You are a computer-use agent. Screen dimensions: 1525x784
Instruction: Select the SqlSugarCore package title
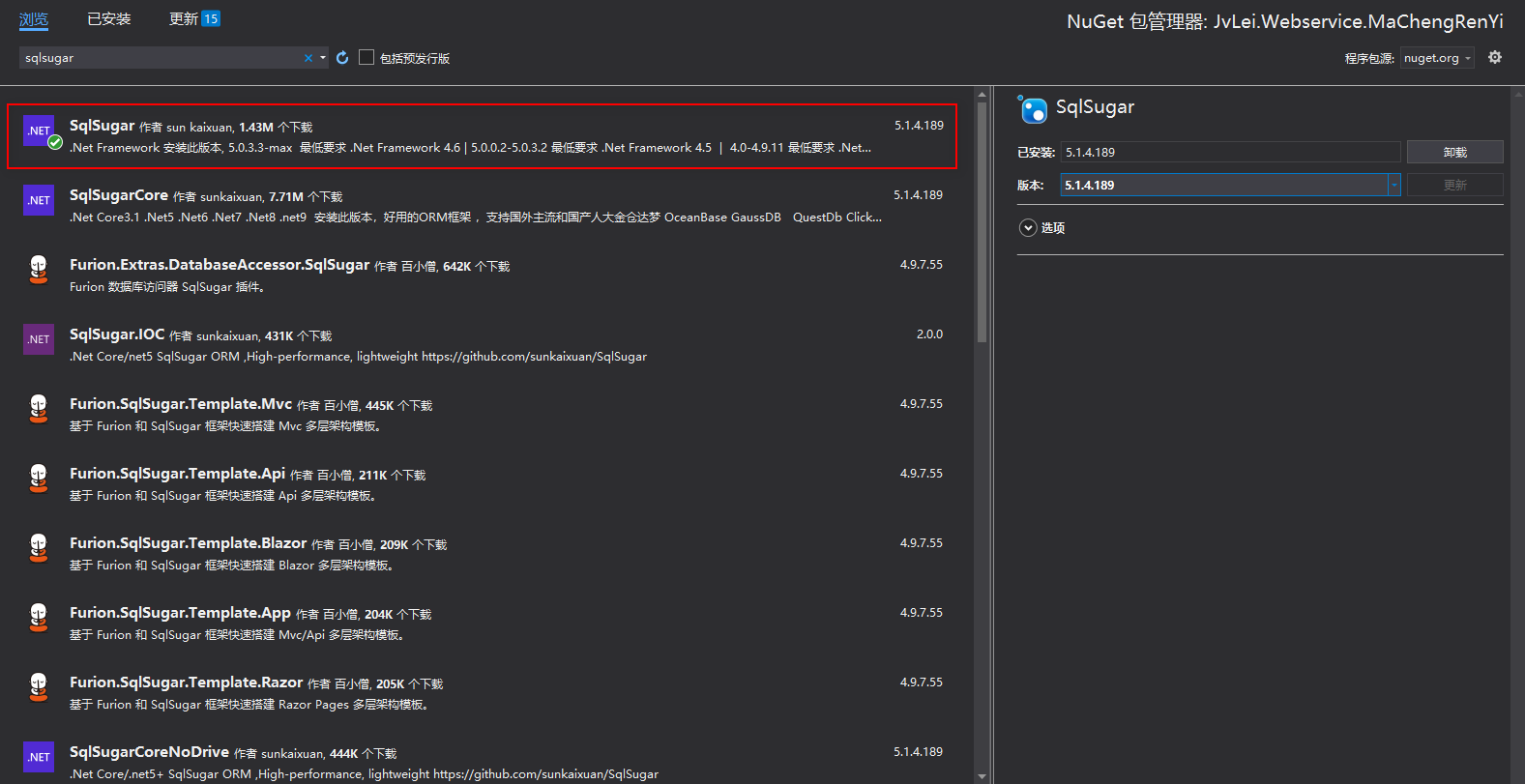tap(119, 195)
